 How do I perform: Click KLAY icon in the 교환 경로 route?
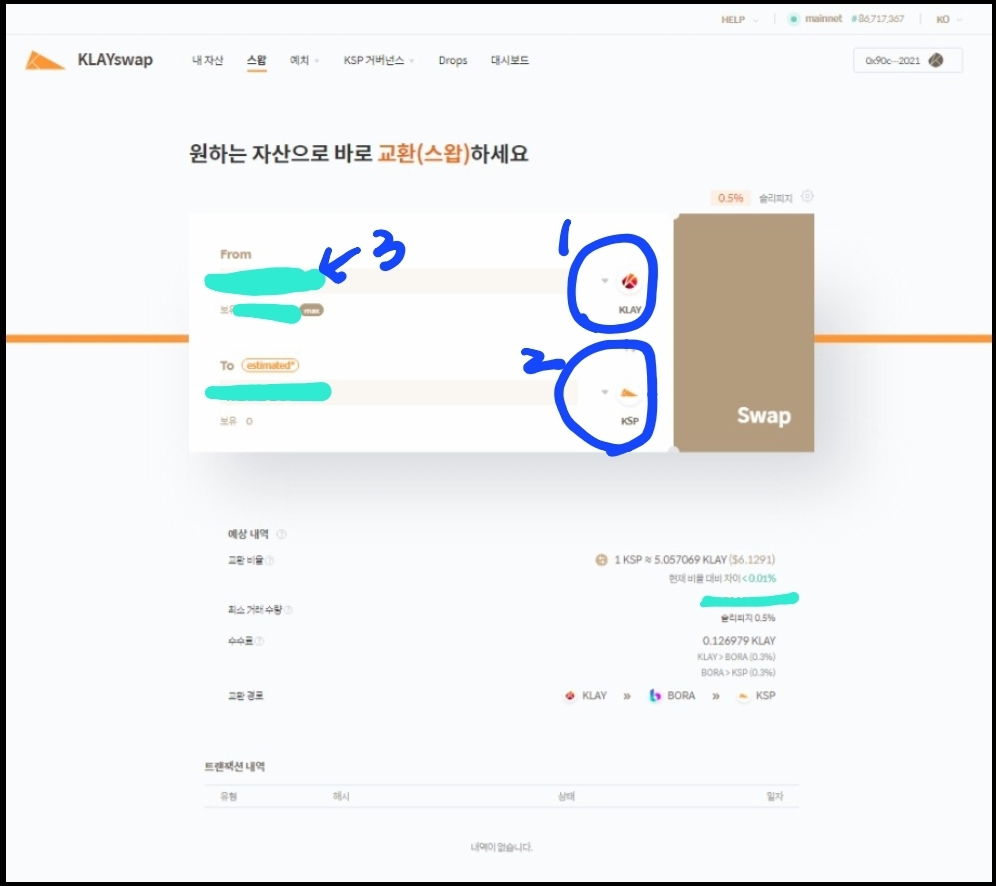(570, 696)
